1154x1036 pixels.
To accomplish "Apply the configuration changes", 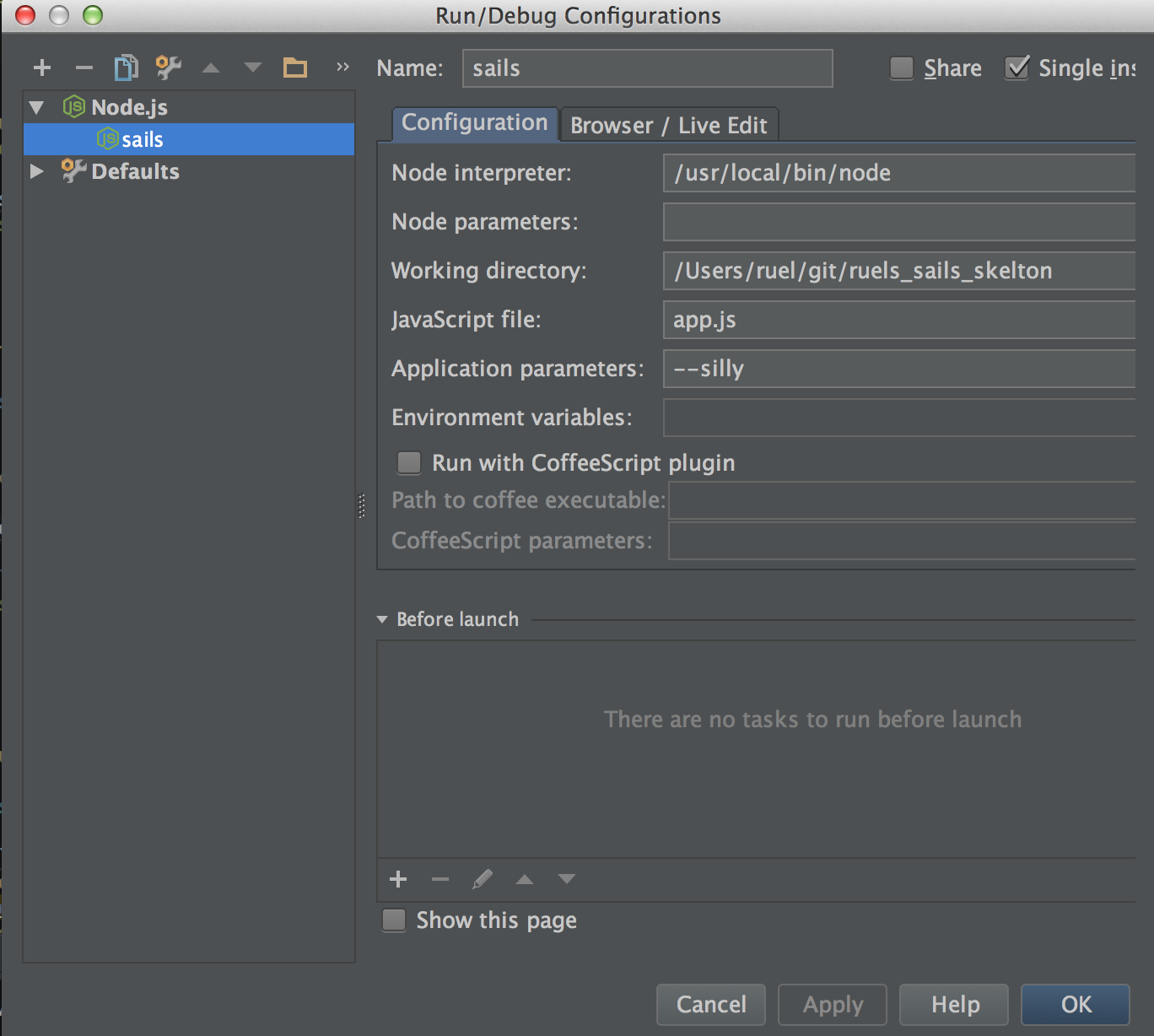I will pyautogui.click(x=832, y=1004).
